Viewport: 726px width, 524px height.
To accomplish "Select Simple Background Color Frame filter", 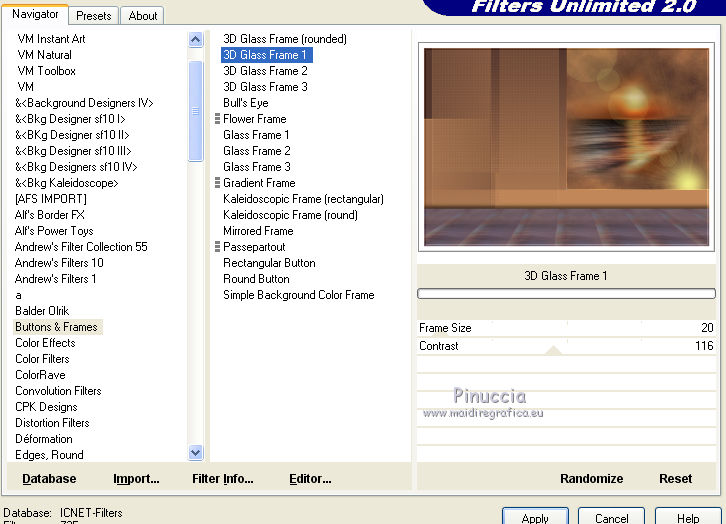I will click(299, 295).
